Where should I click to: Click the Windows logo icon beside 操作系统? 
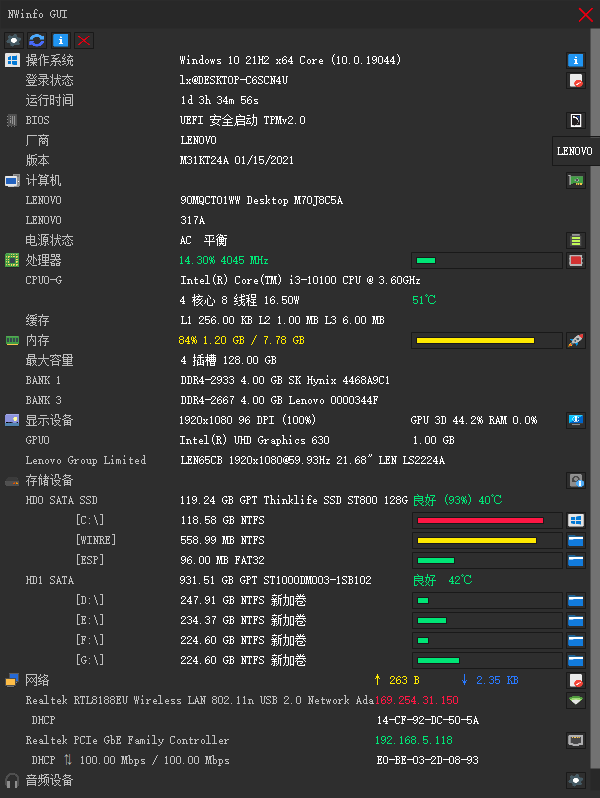12,60
